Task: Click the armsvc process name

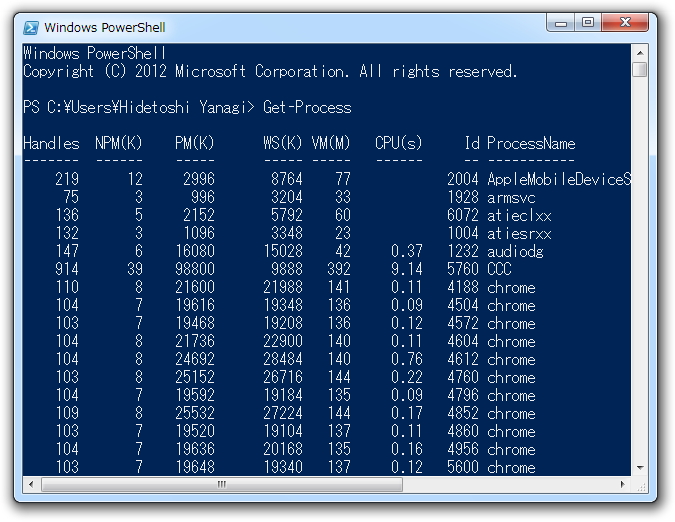Action: (x=511, y=197)
